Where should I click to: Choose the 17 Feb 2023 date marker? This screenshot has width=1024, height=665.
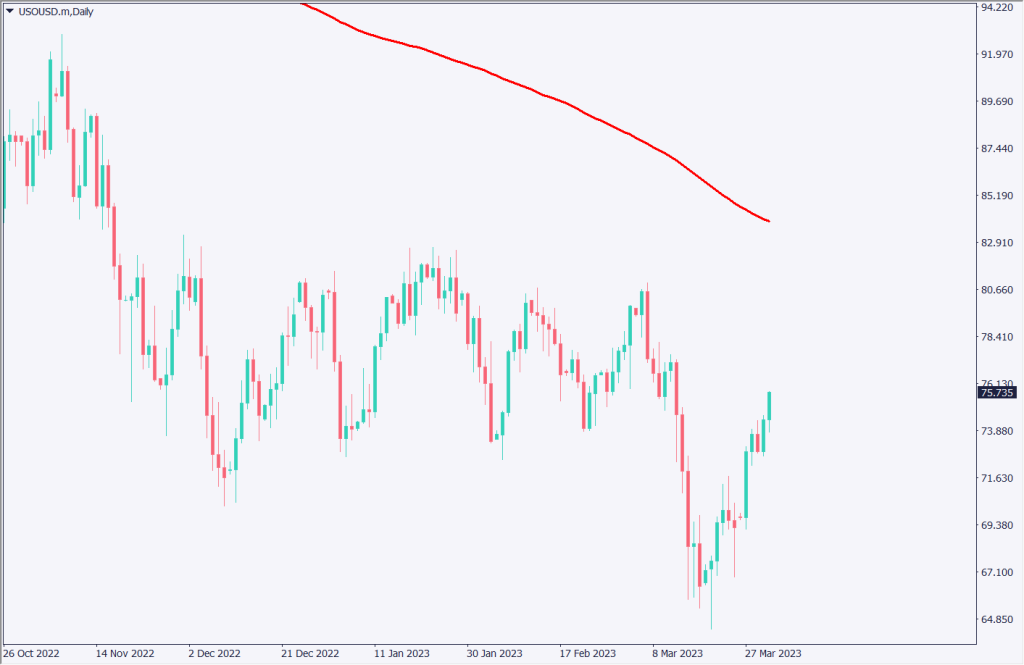pyautogui.click(x=587, y=653)
